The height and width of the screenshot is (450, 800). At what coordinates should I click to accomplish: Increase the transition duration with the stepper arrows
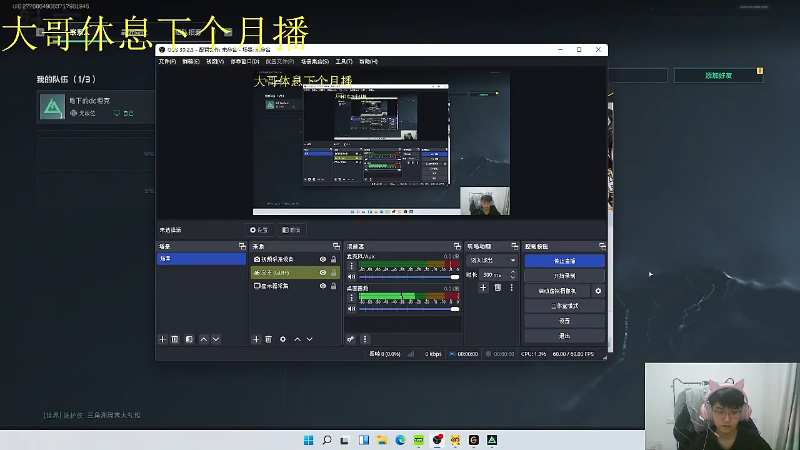coord(513,272)
